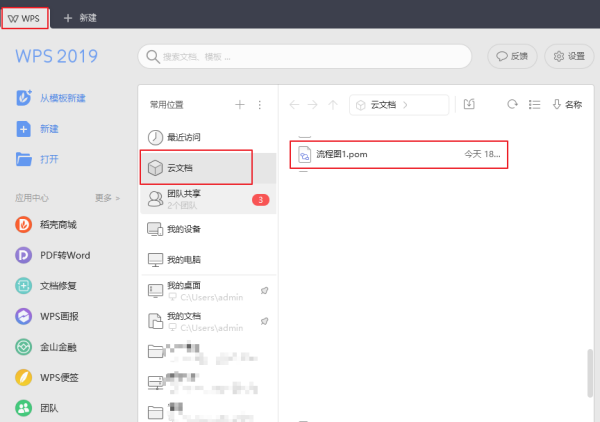Expand 更多 in the app center

108,198
